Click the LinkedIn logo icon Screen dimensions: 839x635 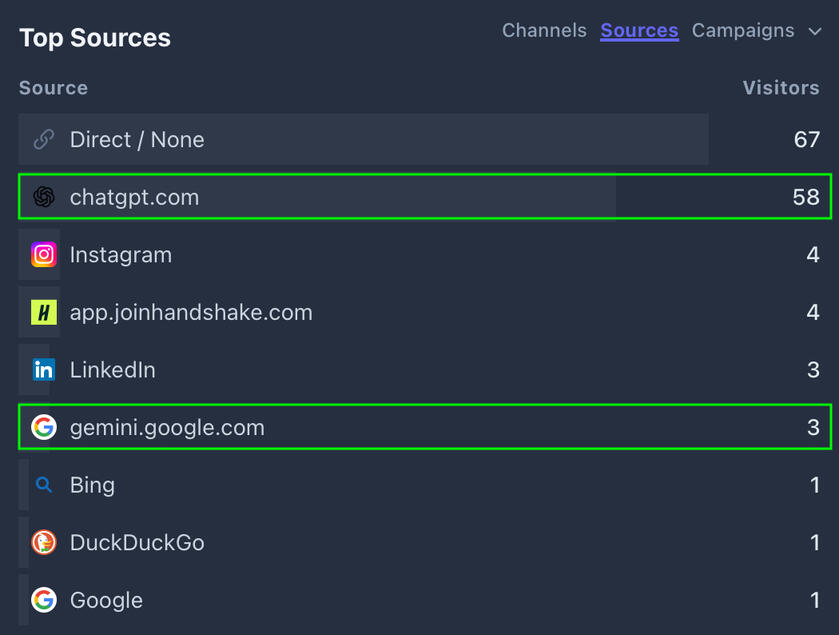(43, 370)
